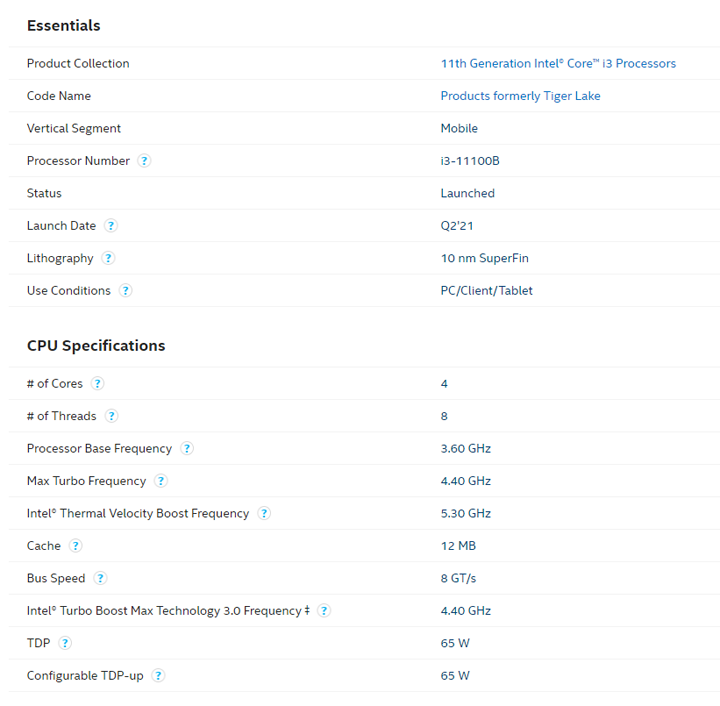Screen dimensions: 720x706
Task: Select the i3-11100B processor number value
Action: (470, 161)
